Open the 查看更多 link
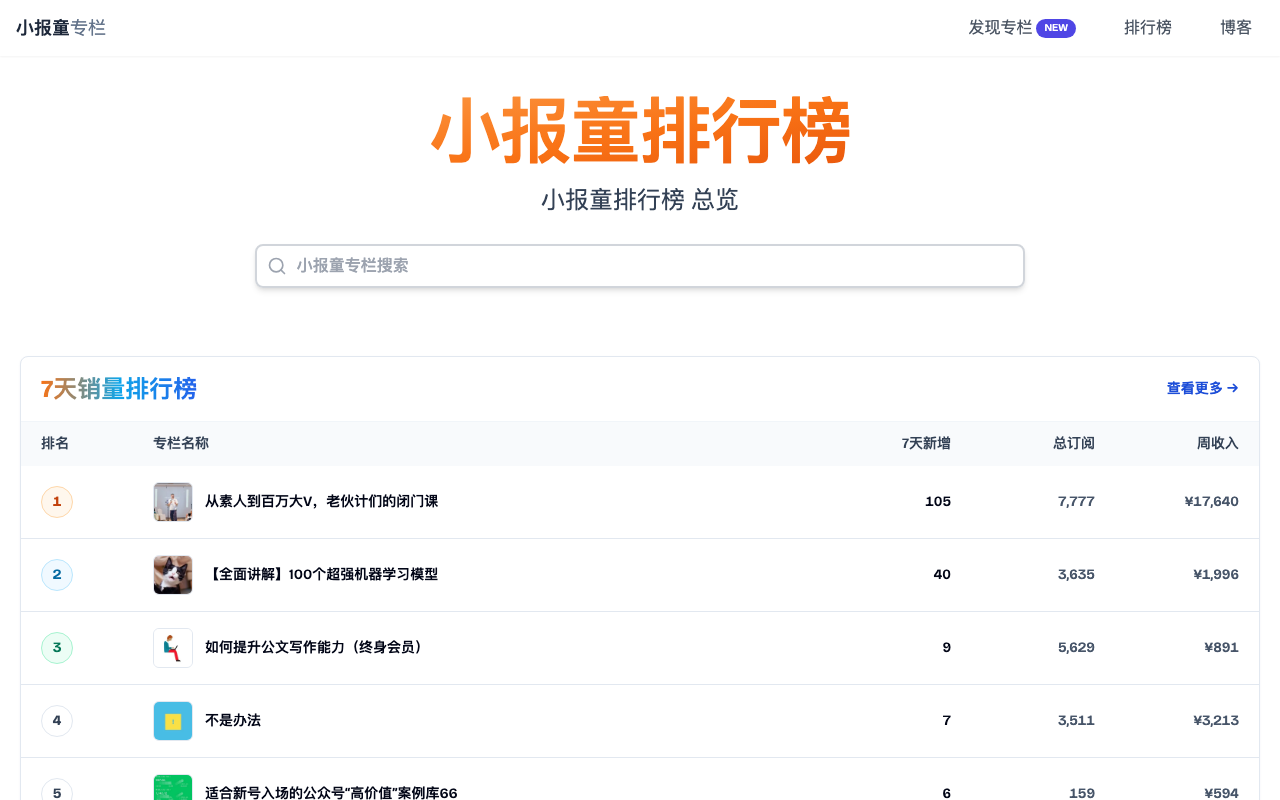The height and width of the screenshot is (800, 1280). click(1202, 388)
